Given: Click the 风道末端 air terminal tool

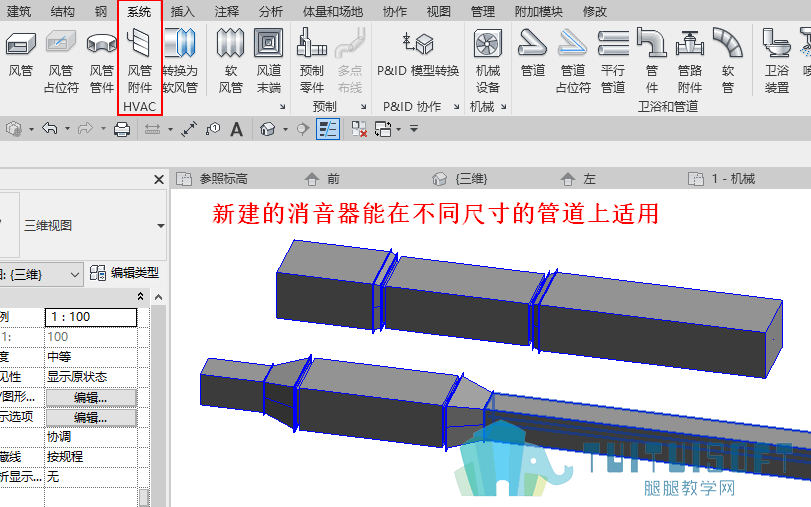Looking at the screenshot, I should click(x=269, y=61).
